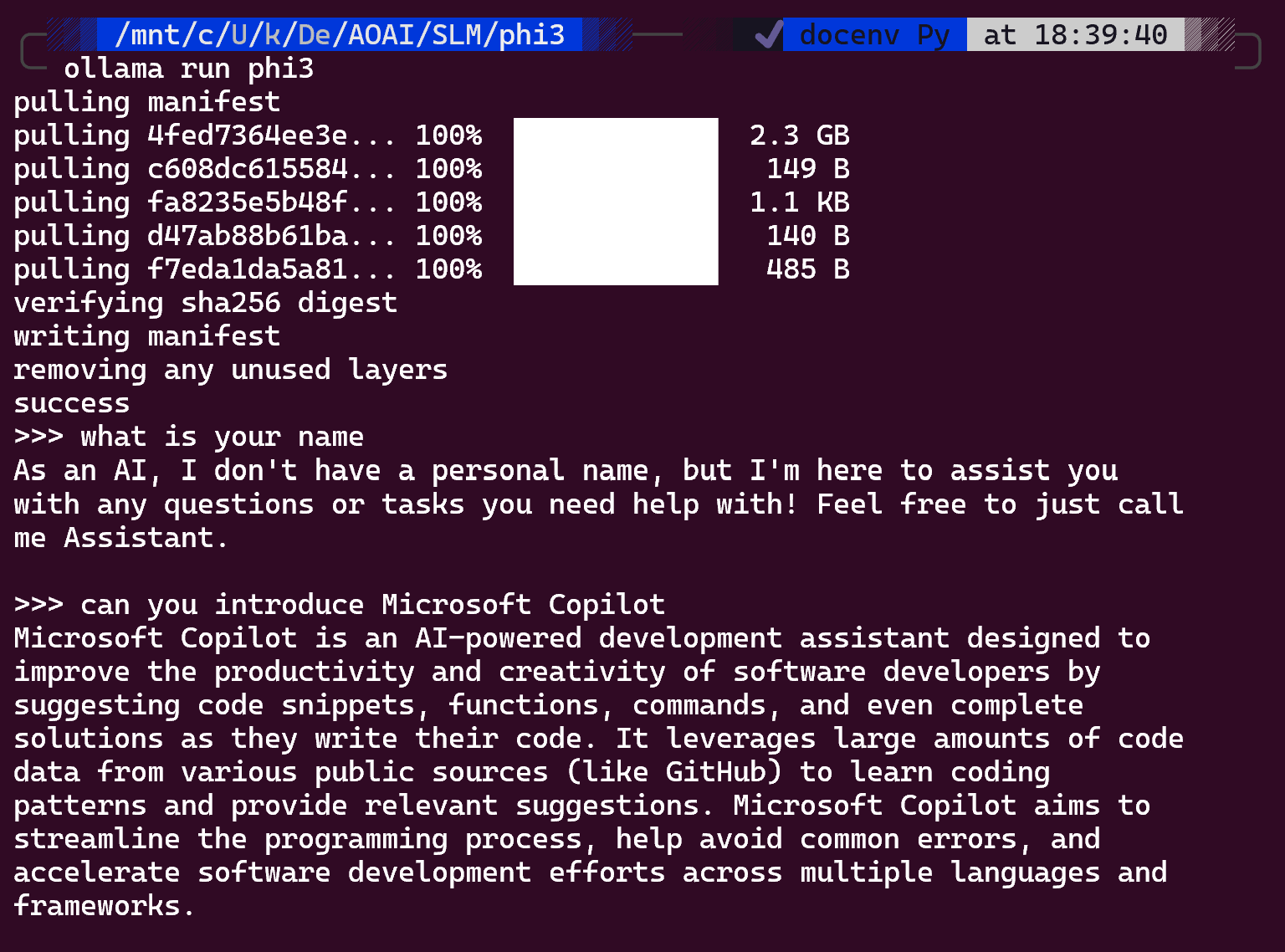Click the white progress bar block

click(x=616, y=202)
